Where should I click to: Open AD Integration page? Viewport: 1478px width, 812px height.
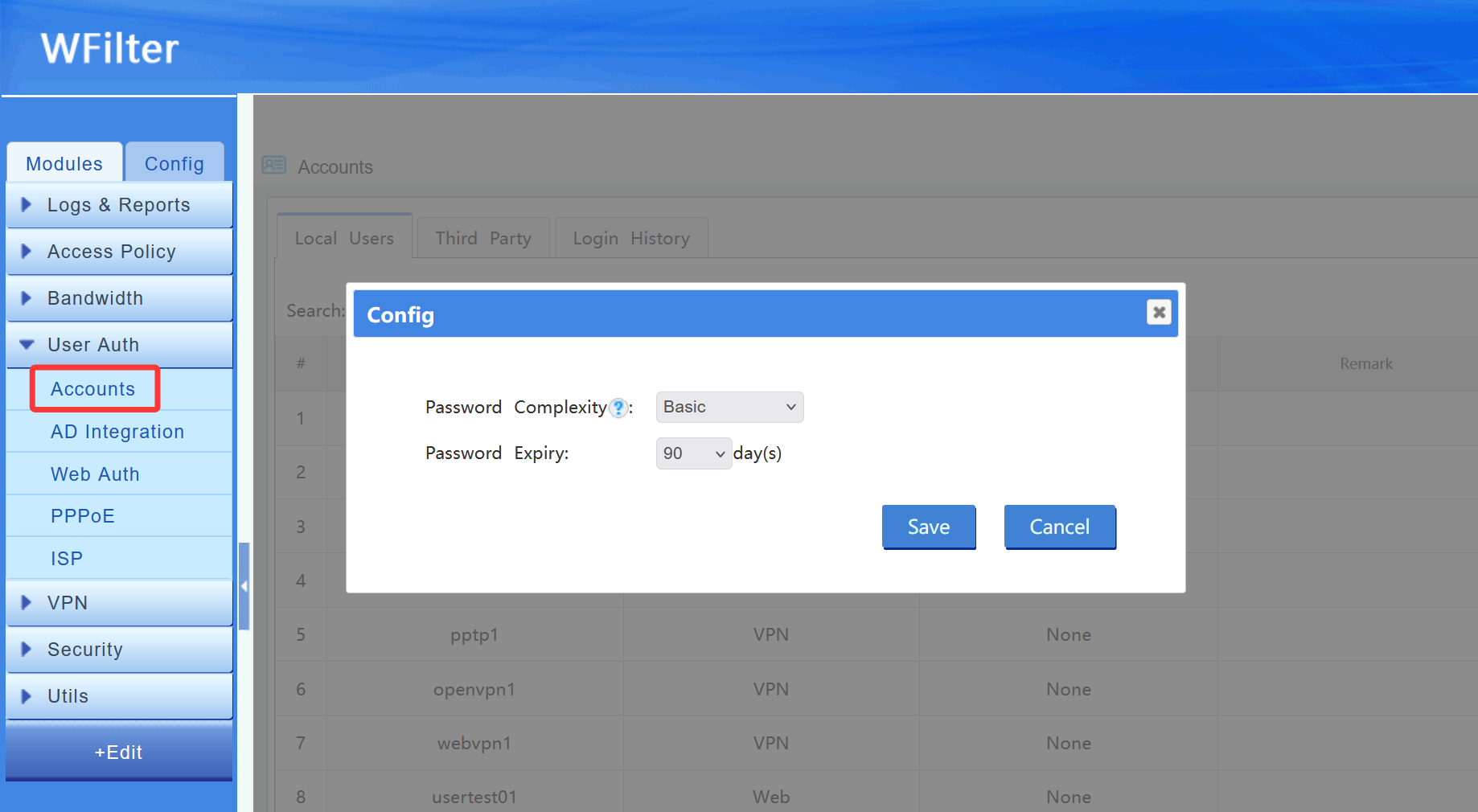(117, 432)
